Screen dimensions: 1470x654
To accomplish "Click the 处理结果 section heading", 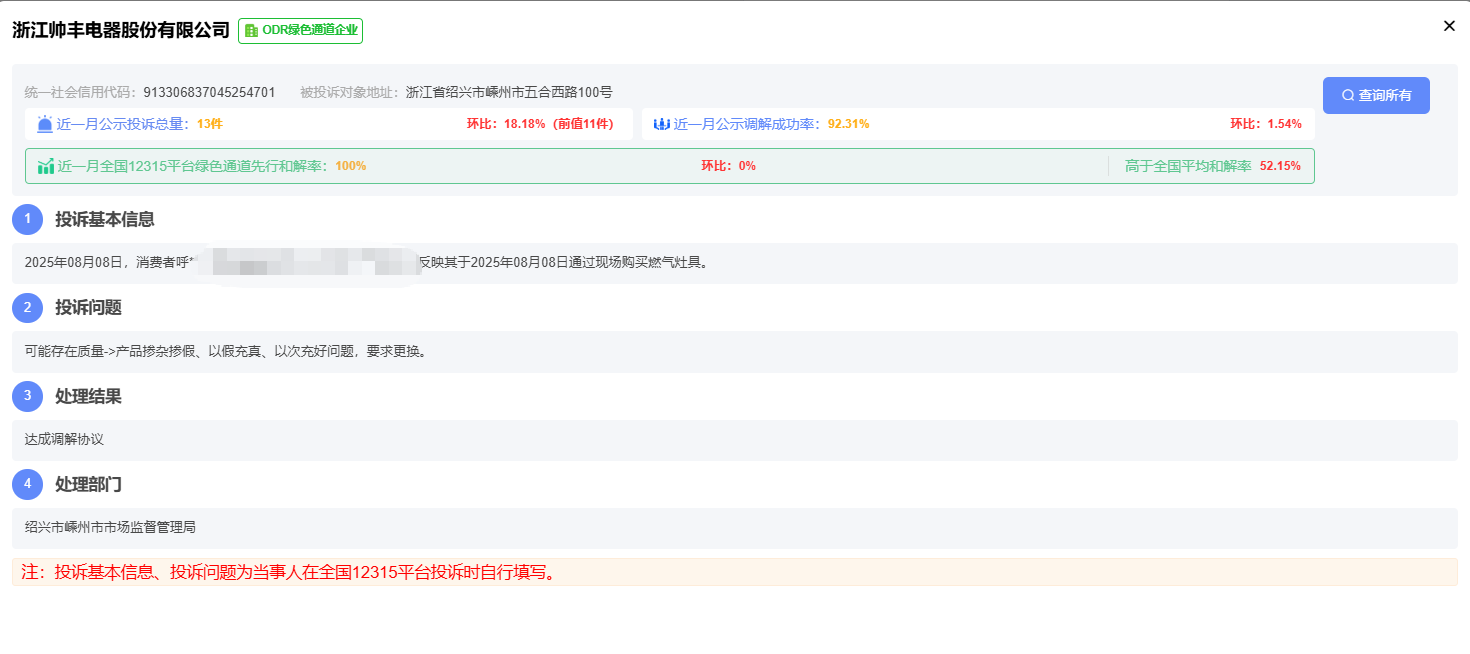I will click(88, 396).
